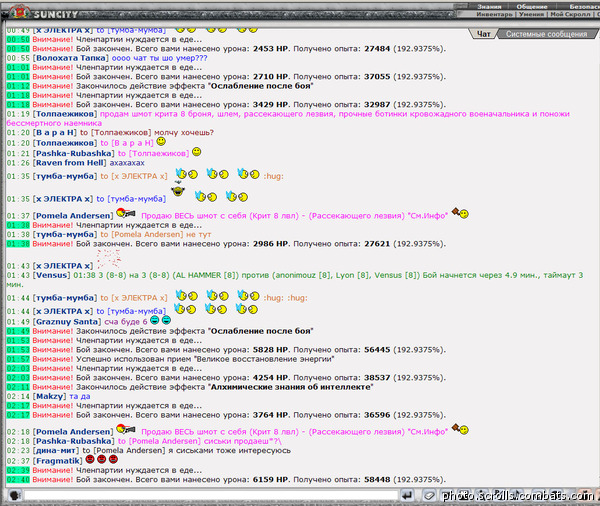The height and width of the screenshot is (506, 600).
Task: Select nickname В а р а Н sending at 01:20
Action: 55,133
